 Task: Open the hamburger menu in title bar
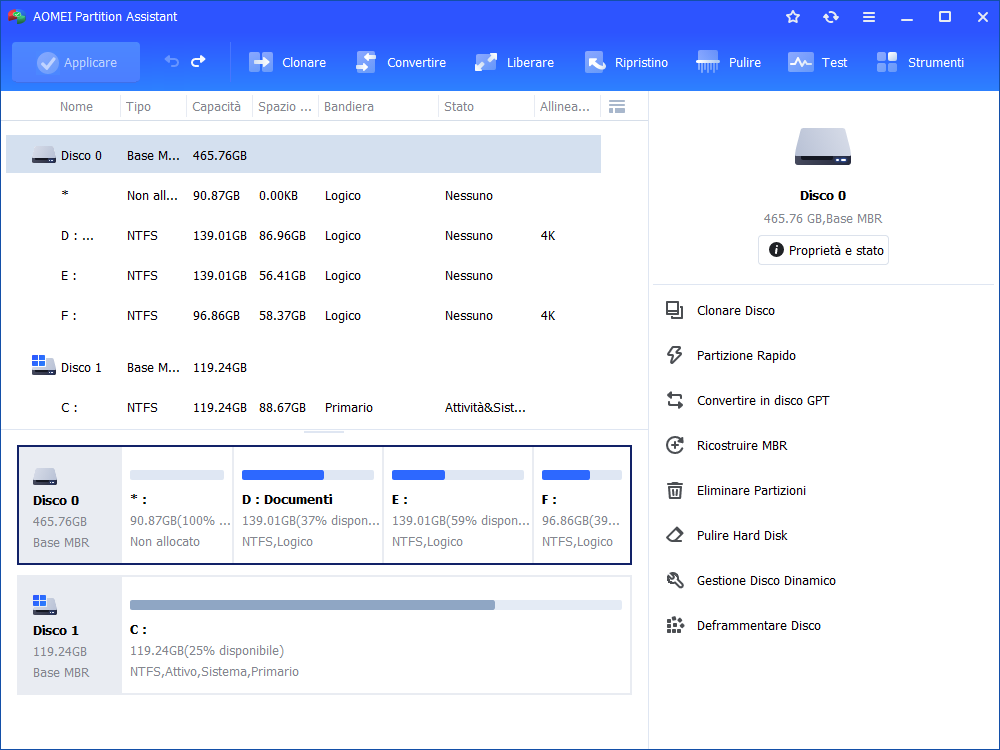pyautogui.click(x=869, y=17)
